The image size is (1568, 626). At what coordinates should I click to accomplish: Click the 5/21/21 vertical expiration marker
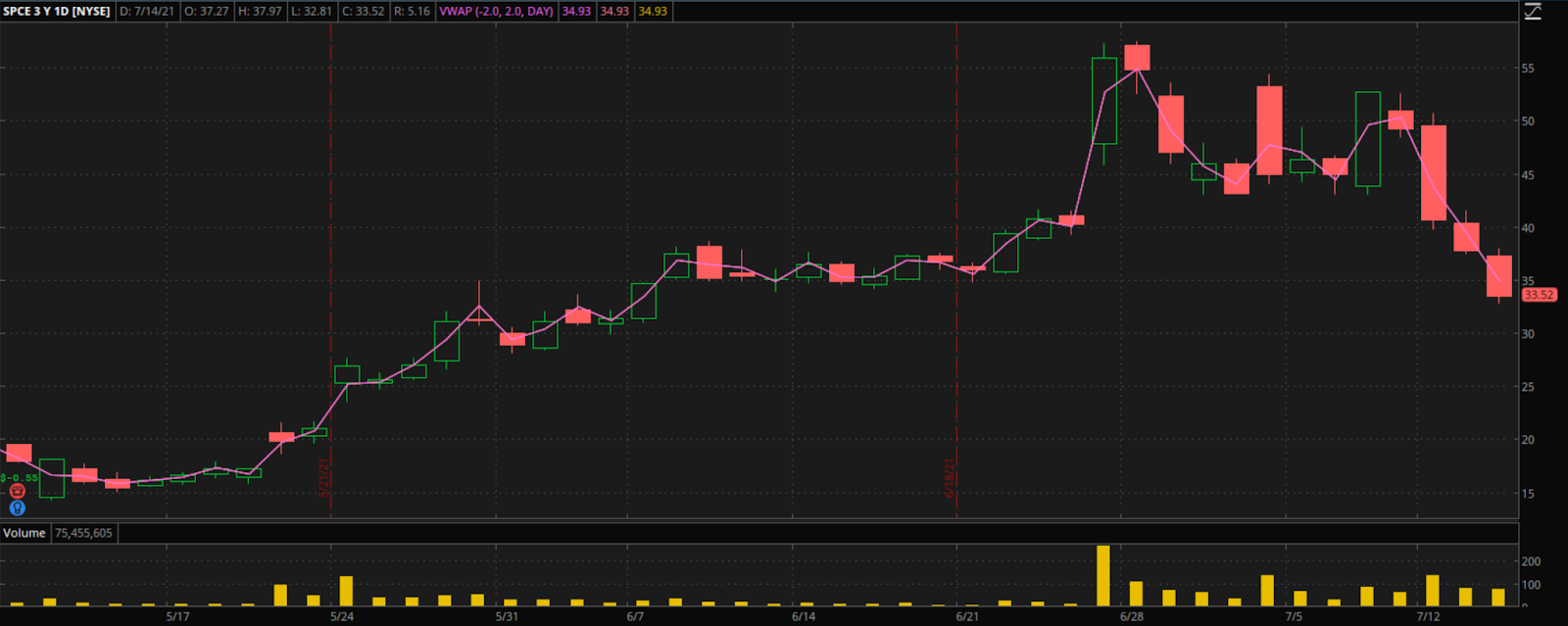(323, 478)
